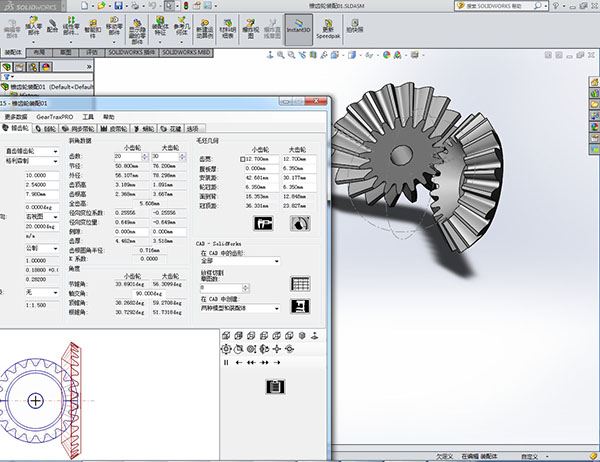
Task: Click the Bill of Materials (材料明细表) tool
Action: coord(228,29)
